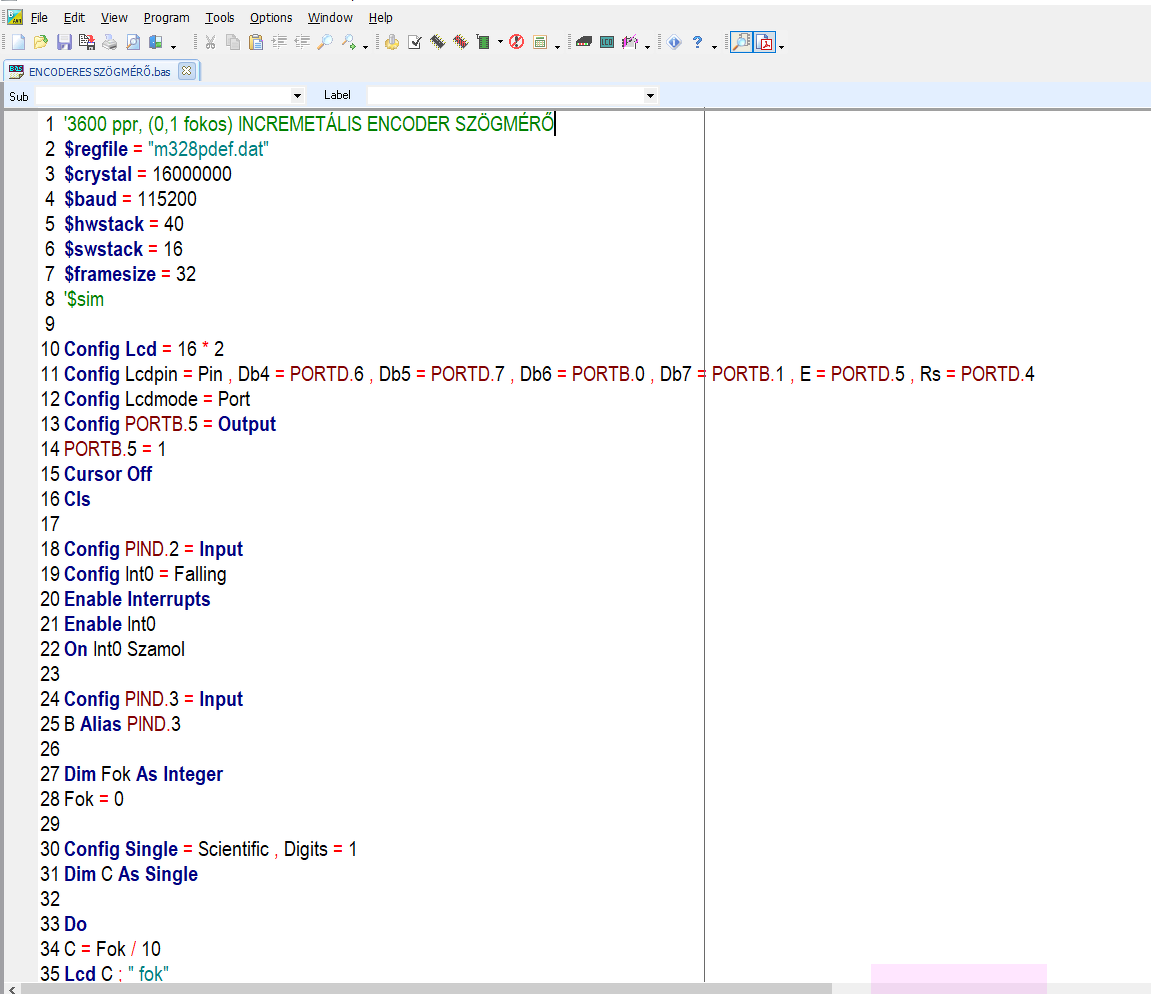This screenshot has height=994, width=1151.
Task: Click the Exit door icon
Action: (156, 43)
